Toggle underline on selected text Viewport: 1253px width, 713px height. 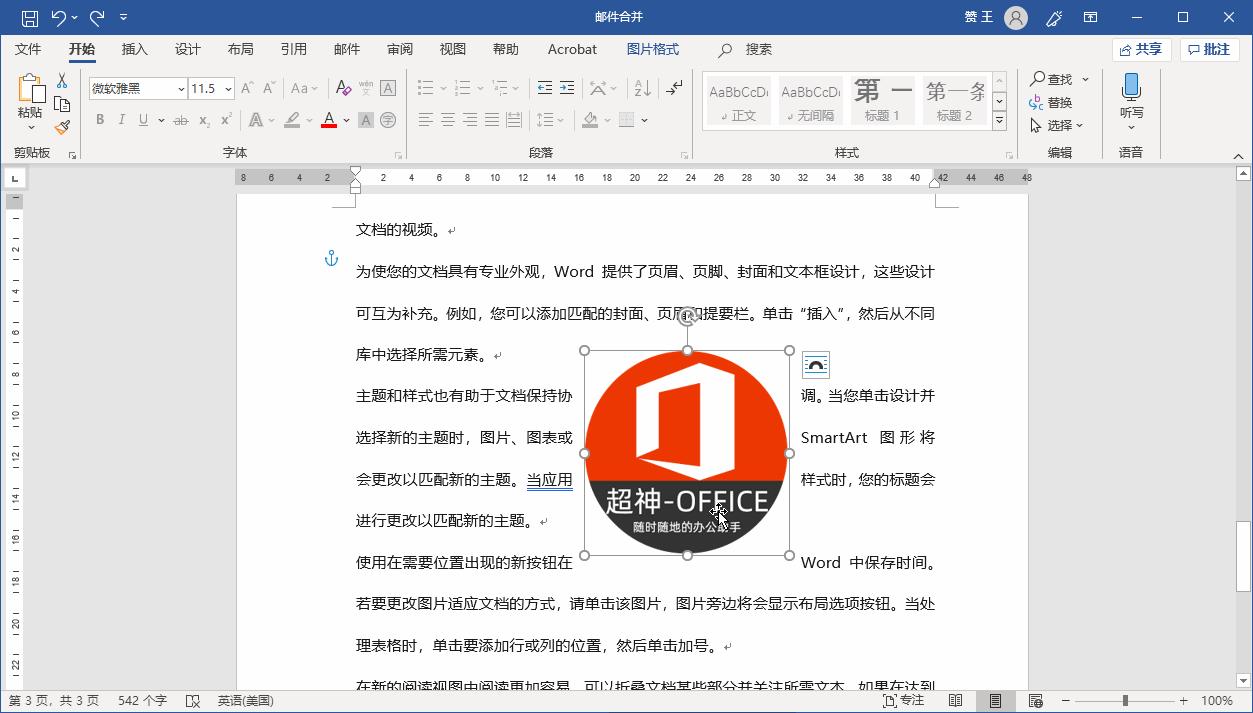click(143, 119)
